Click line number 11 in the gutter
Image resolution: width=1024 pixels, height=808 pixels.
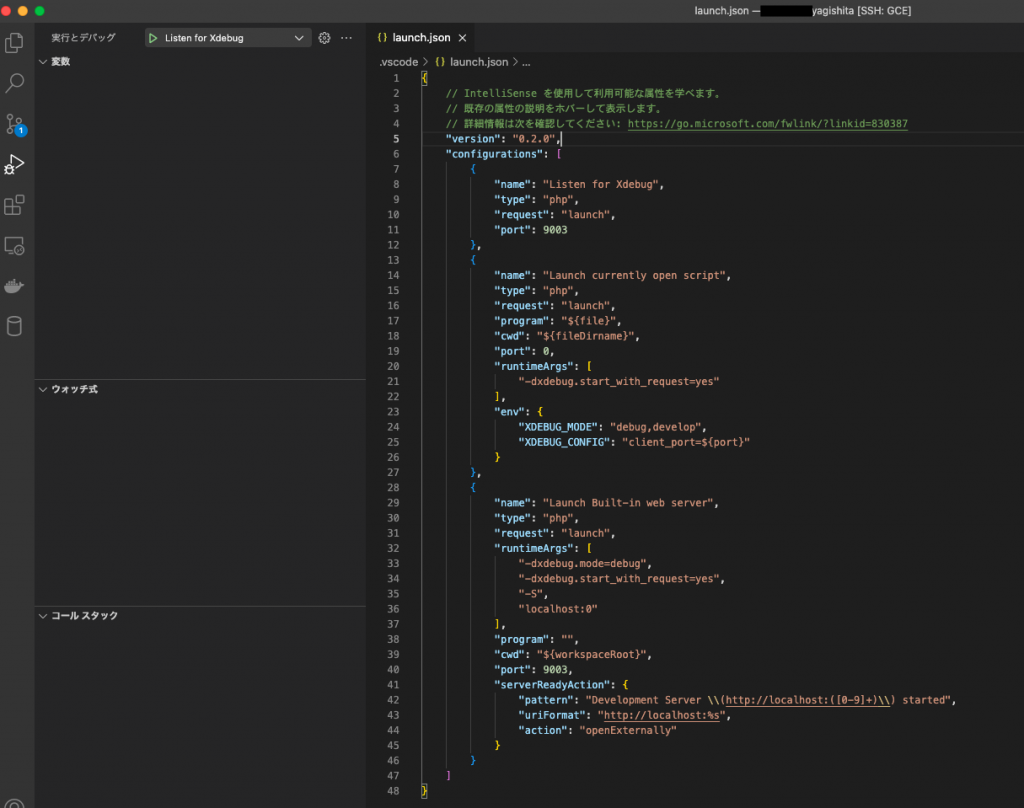pos(396,230)
